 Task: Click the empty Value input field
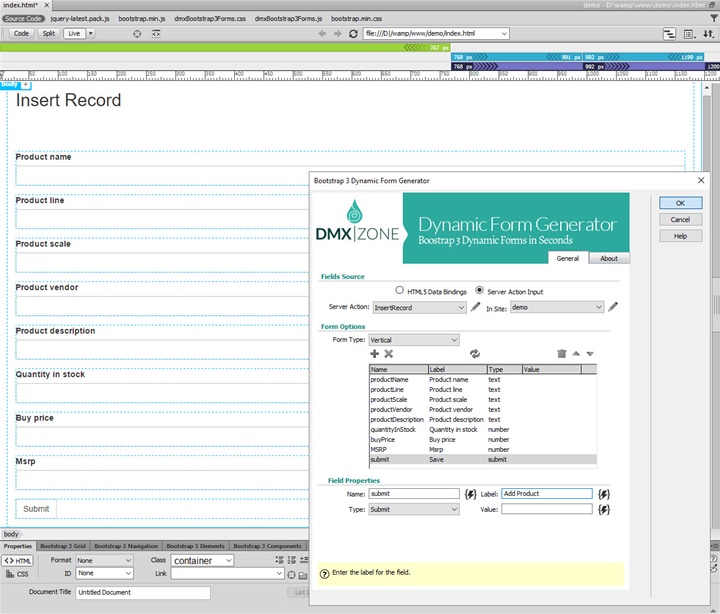pos(547,509)
